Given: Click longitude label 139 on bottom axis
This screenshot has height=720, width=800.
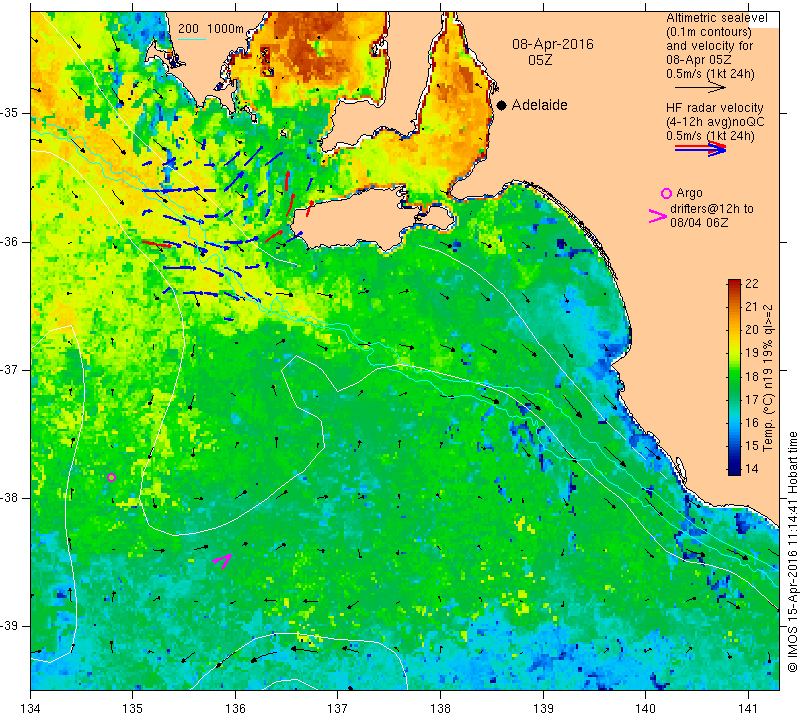Looking at the screenshot, I should pos(543,709).
